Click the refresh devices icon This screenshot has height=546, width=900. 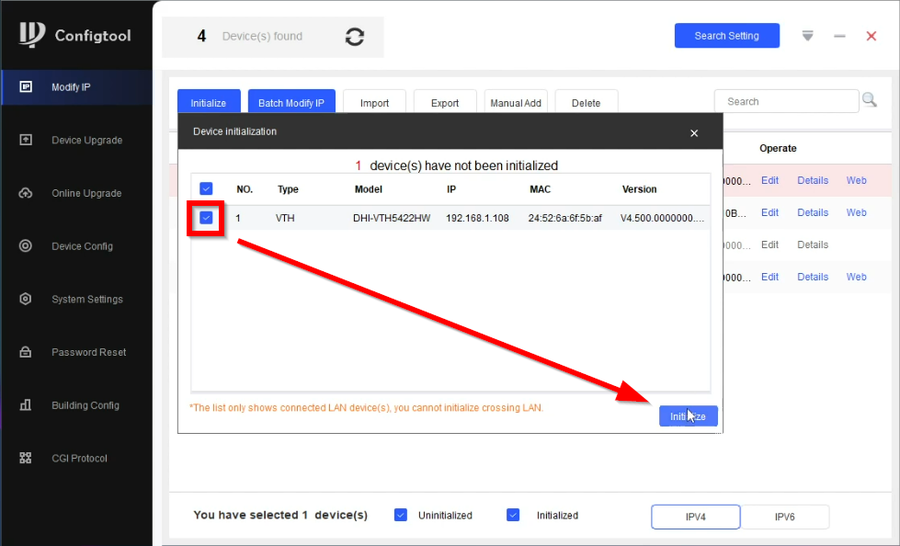355,37
